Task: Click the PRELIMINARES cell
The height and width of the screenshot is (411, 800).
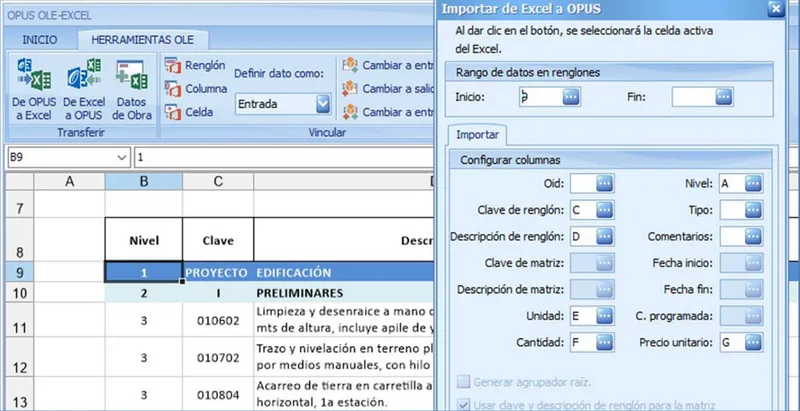Action: point(343,293)
